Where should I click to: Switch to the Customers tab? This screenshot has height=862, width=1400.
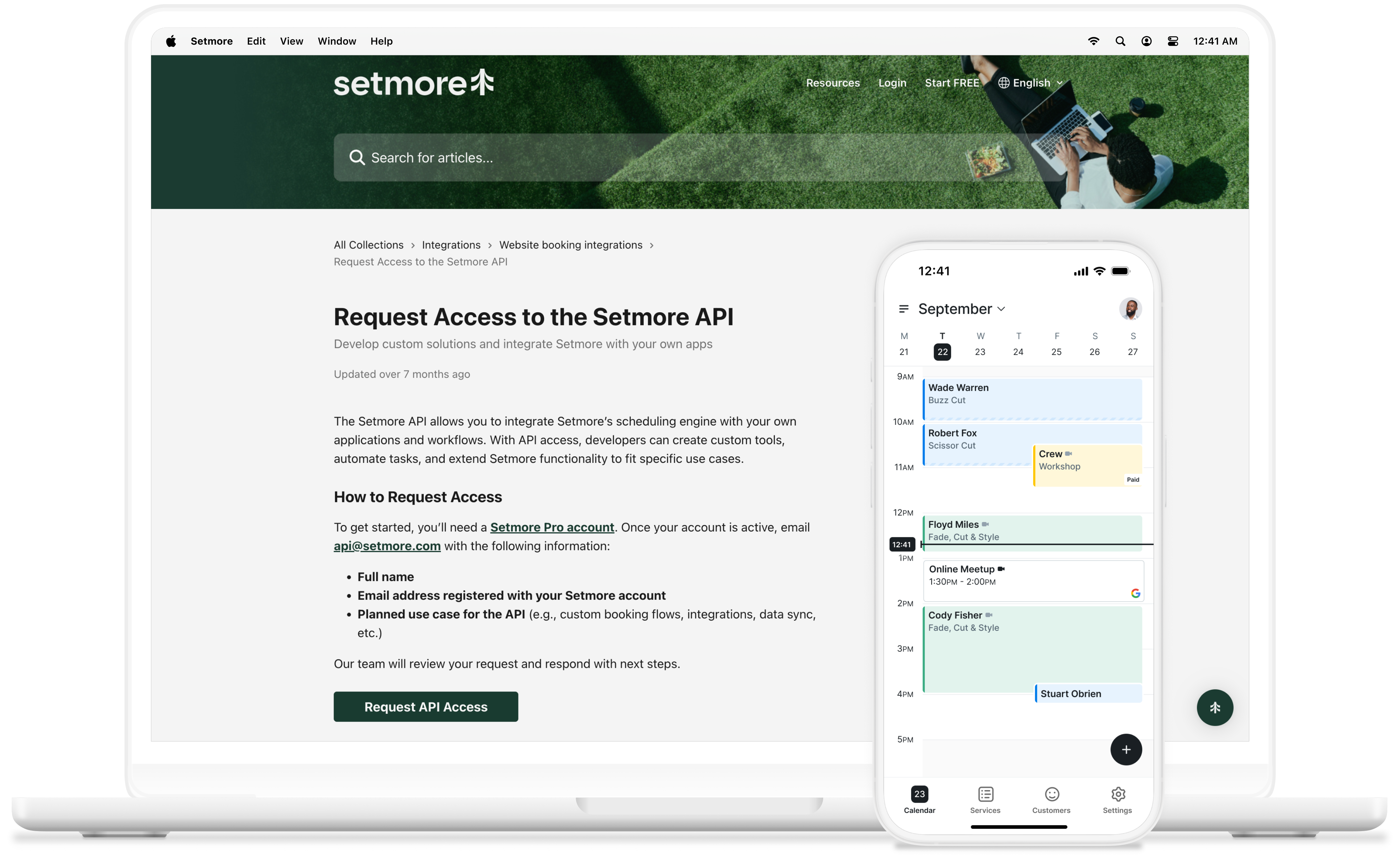[1051, 800]
